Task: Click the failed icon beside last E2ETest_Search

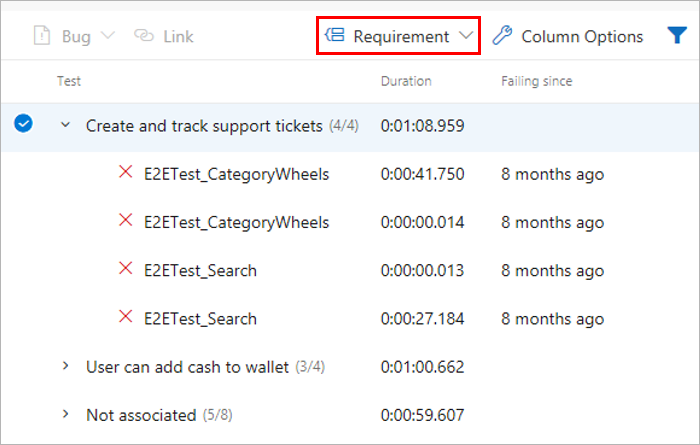Action: (x=126, y=318)
